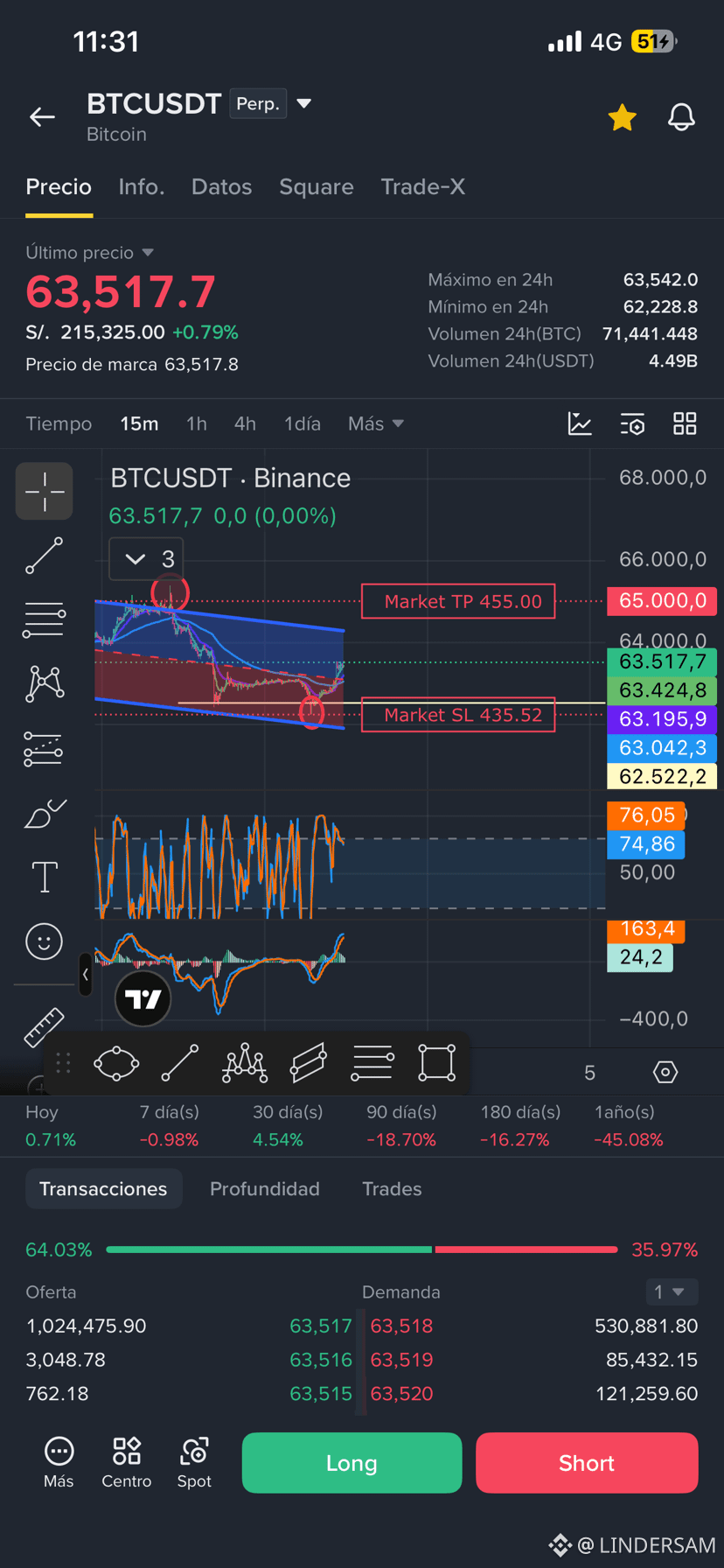This screenshot has height=1568, width=724.
Task: Open the chart indicators icon
Action: coord(580,423)
